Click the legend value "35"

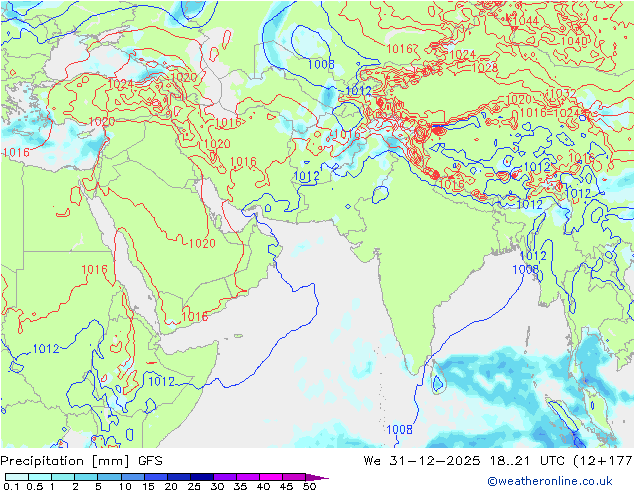tap(240, 486)
